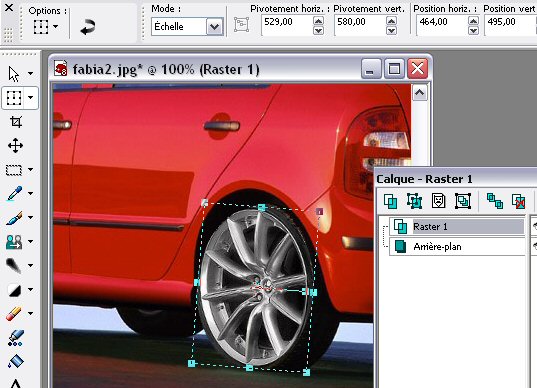Select the arrow pan tool
The height and width of the screenshot is (388, 537).
pyautogui.click(x=14, y=74)
